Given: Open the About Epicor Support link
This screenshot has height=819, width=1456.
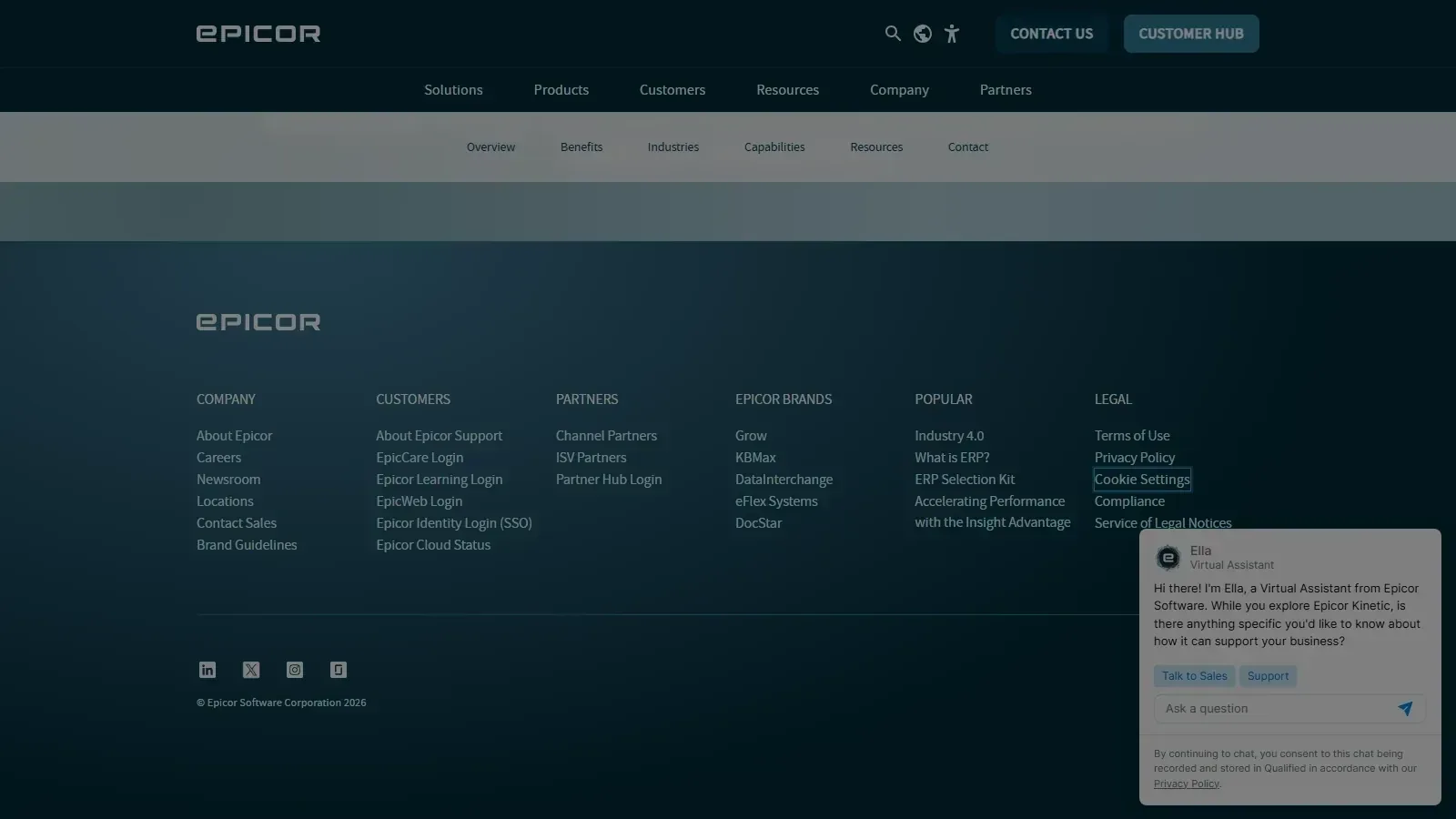Looking at the screenshot, I should tap(439, 436).
